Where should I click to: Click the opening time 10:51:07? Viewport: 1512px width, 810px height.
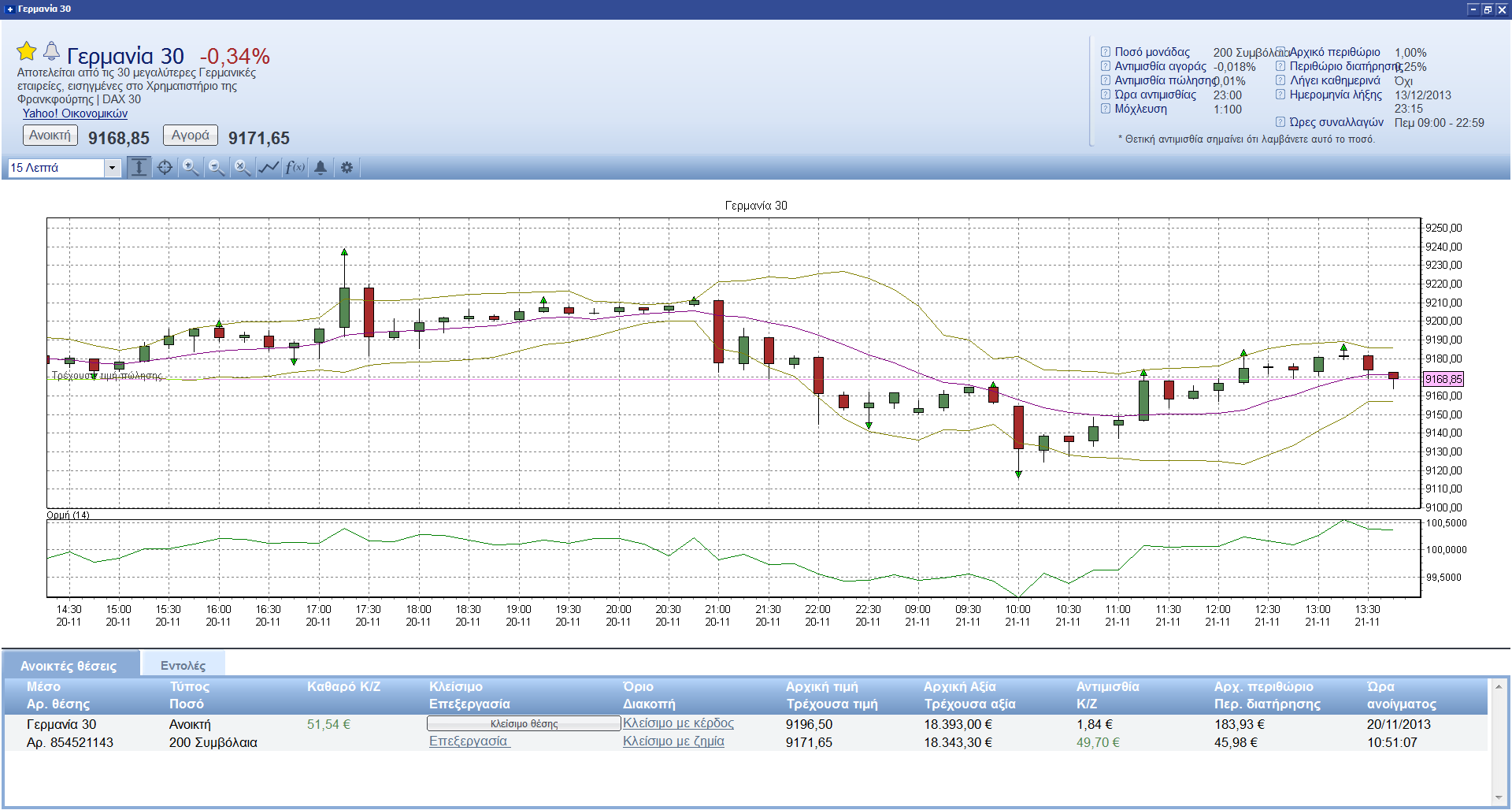coord(1392,742)
